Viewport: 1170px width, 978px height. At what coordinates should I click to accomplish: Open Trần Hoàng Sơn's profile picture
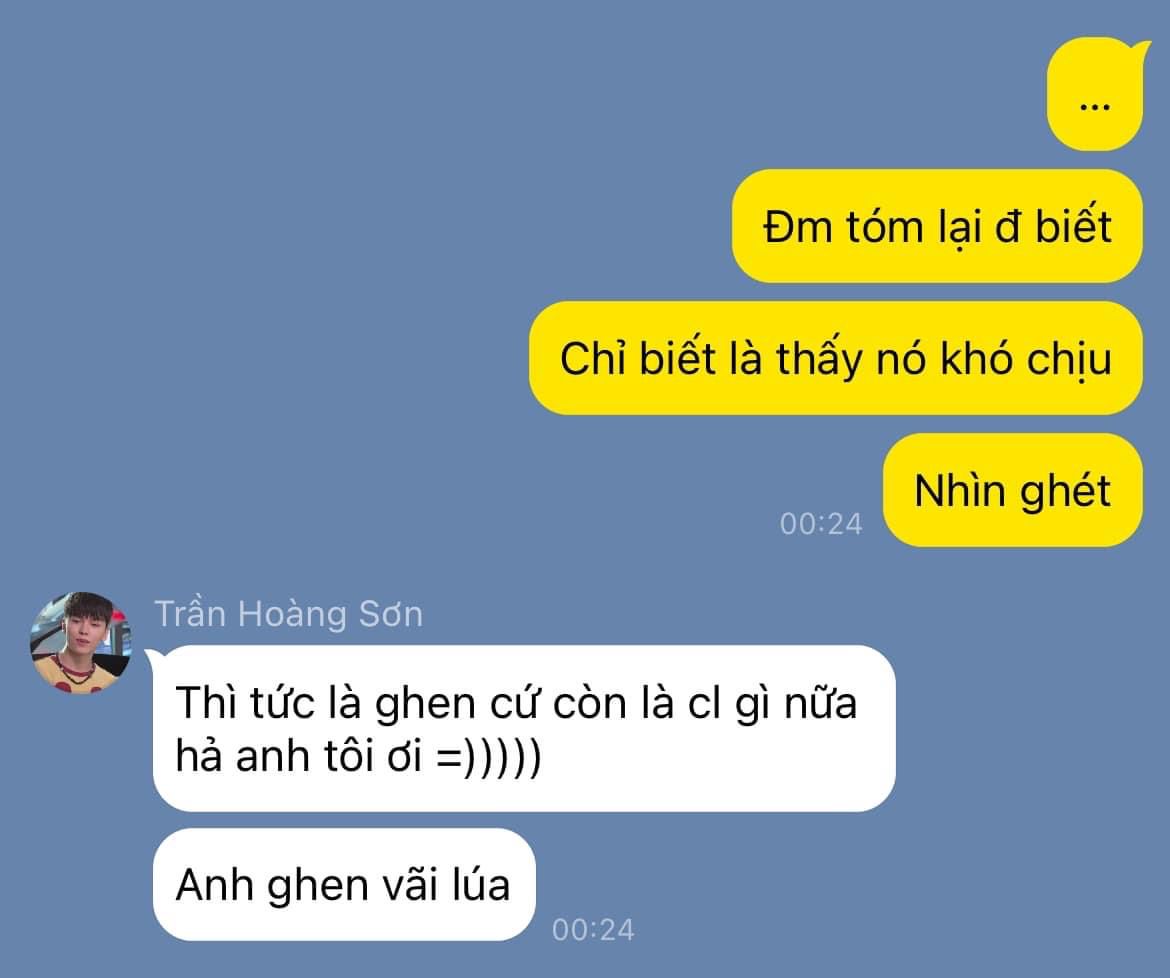pos(81,642)
